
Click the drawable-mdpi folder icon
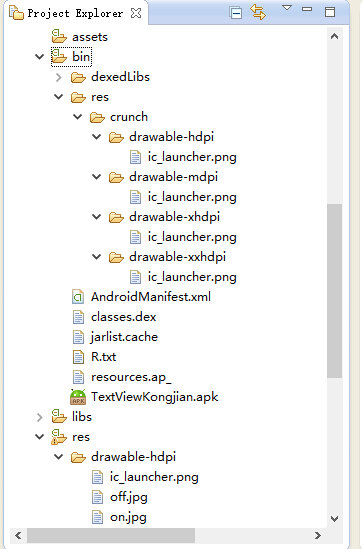tap(116, 178)
